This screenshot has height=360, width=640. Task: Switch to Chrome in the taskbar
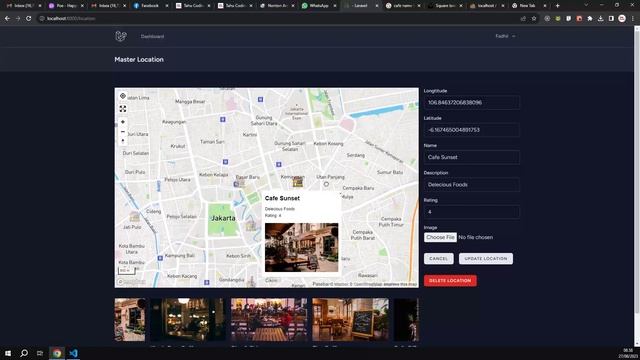[x=57, y=353]
